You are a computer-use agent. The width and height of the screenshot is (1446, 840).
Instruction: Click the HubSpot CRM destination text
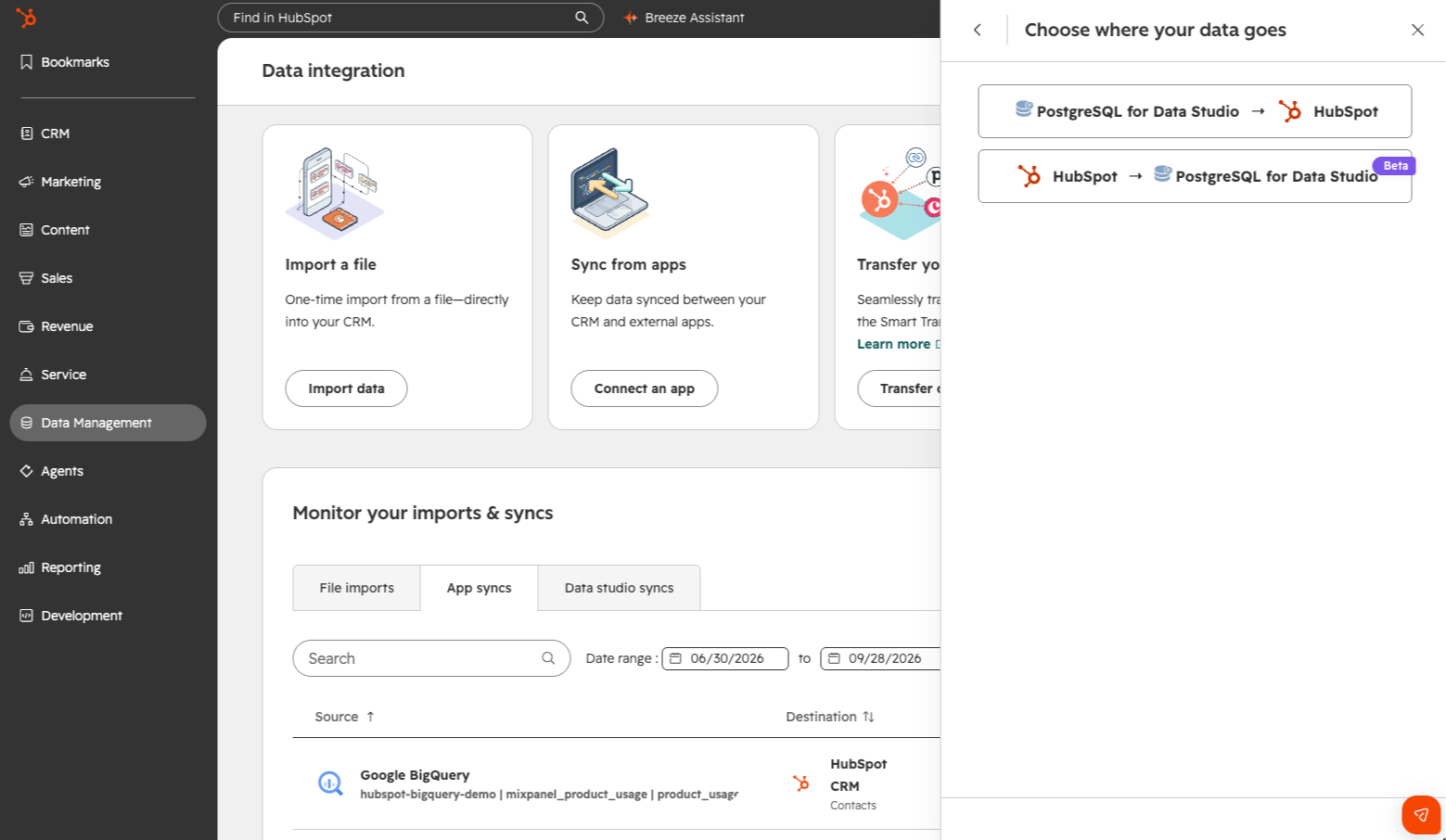pos(858,775)
